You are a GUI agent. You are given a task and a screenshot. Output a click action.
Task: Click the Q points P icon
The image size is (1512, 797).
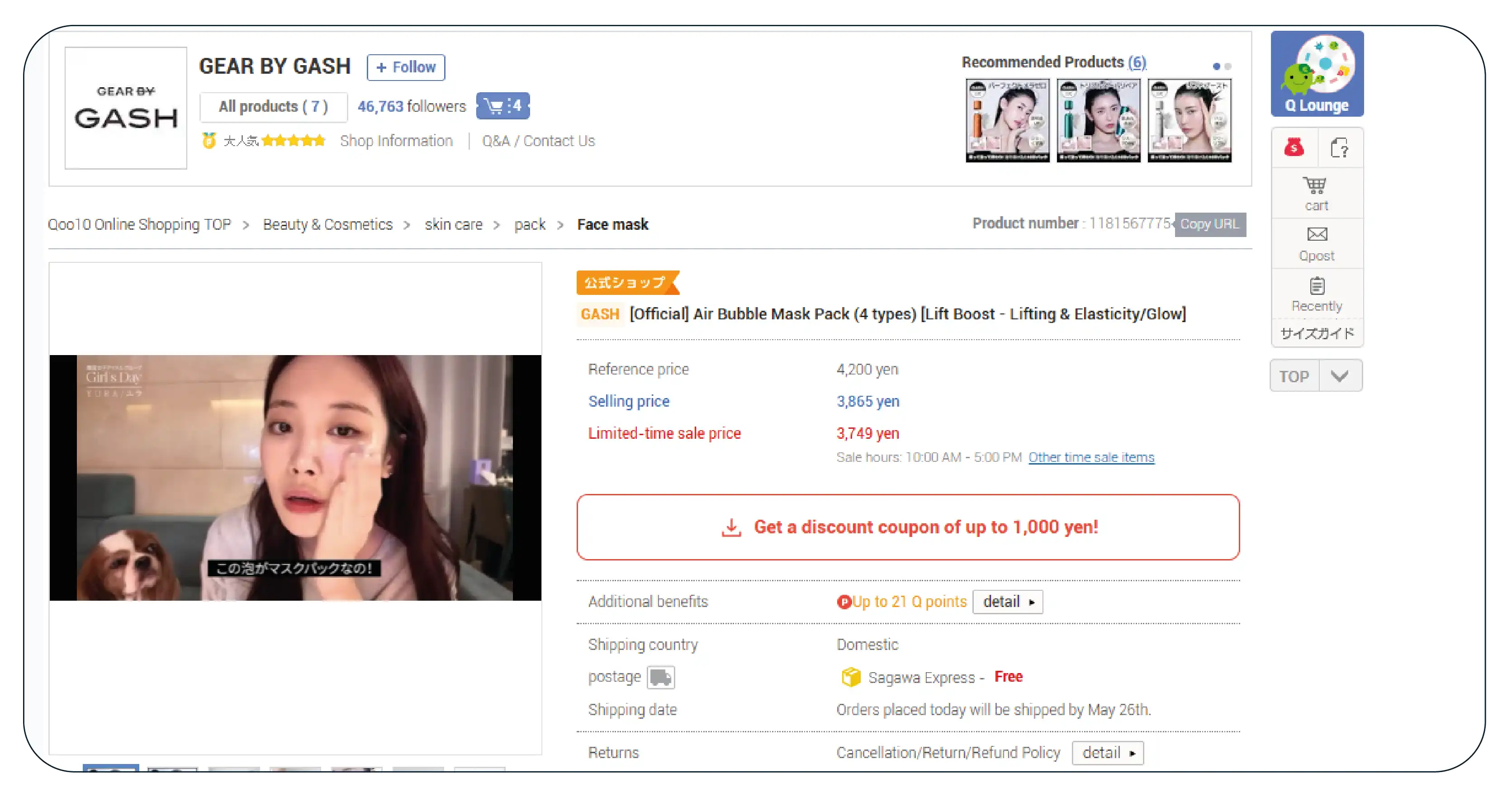pyautogui.click(x=844, y=602)
